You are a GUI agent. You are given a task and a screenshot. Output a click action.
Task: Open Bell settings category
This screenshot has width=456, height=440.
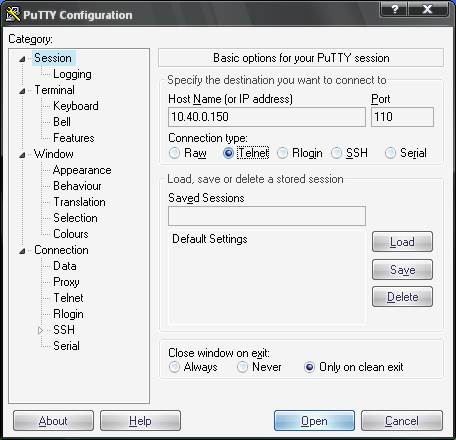tap(62, 122)
